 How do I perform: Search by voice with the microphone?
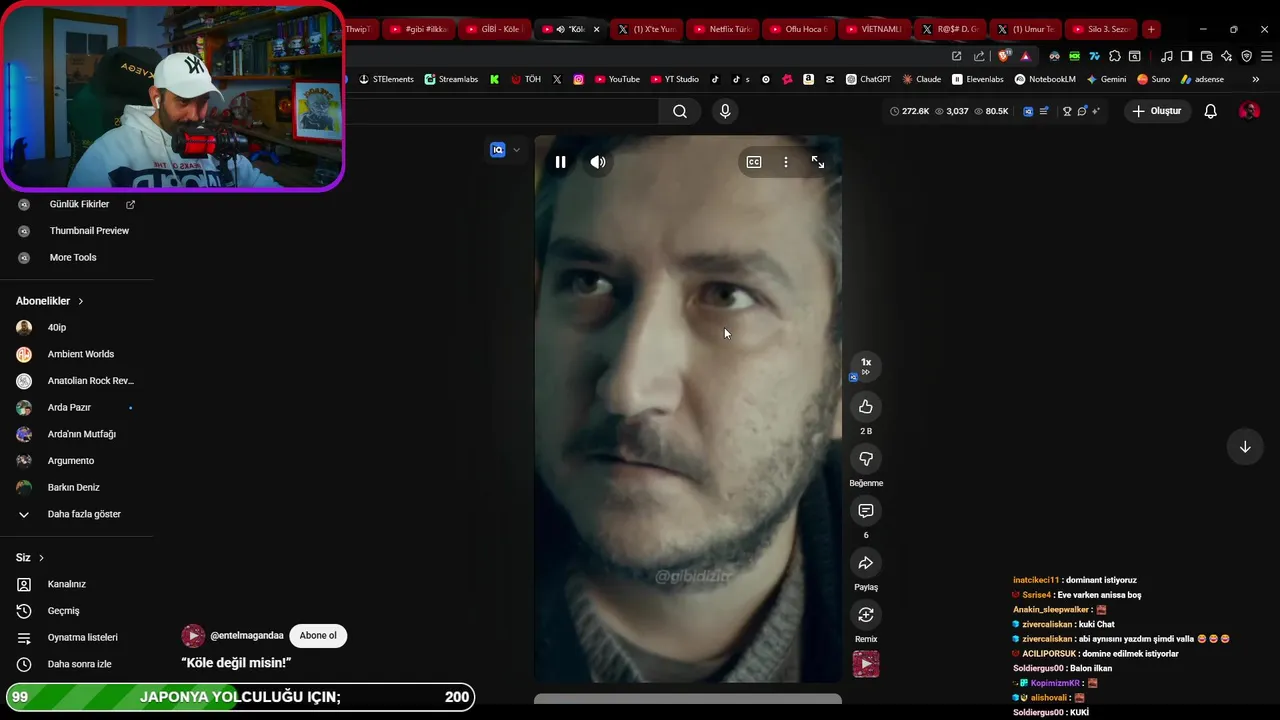[726, 111]
